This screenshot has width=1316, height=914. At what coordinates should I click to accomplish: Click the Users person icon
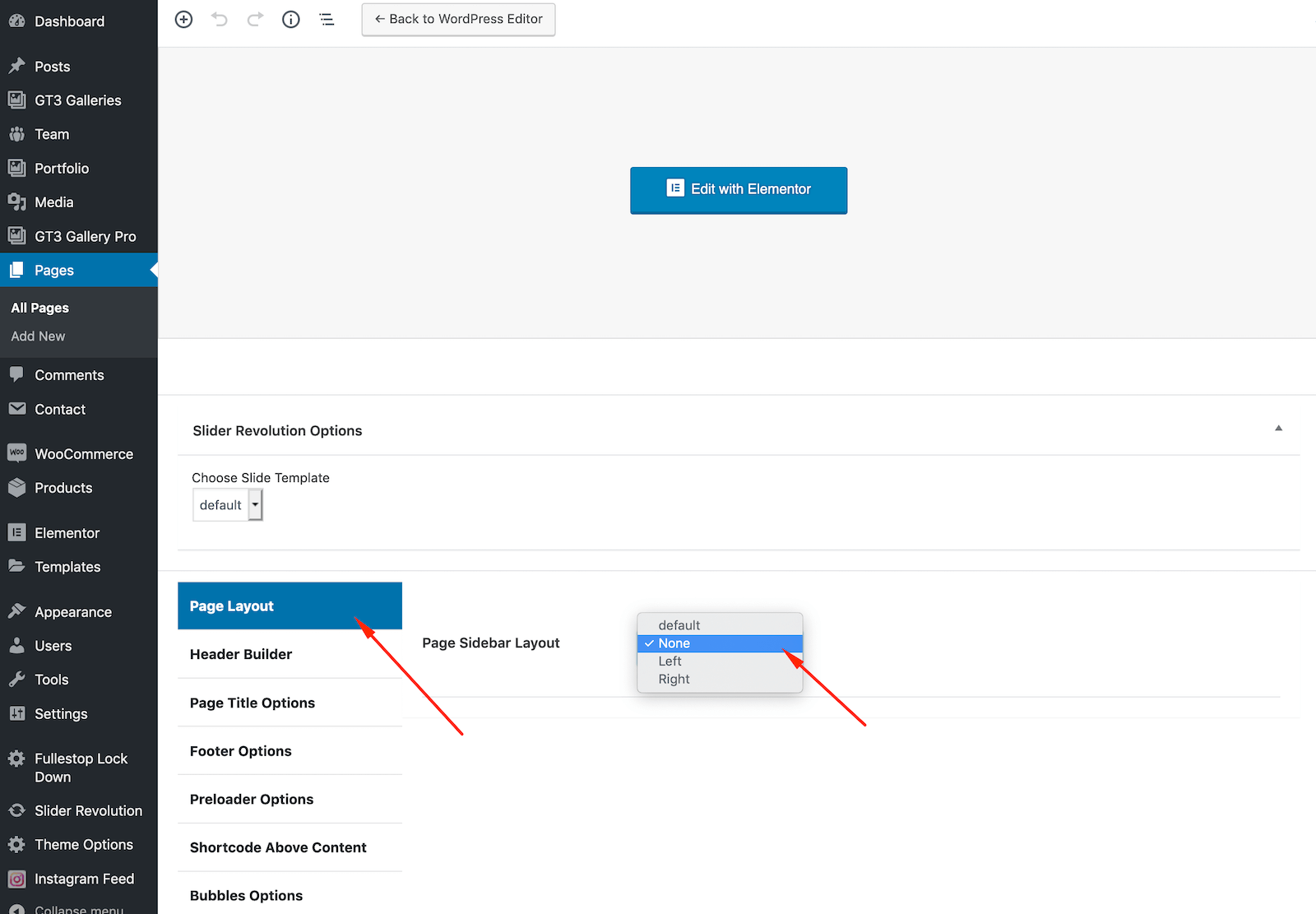point(16,645)
